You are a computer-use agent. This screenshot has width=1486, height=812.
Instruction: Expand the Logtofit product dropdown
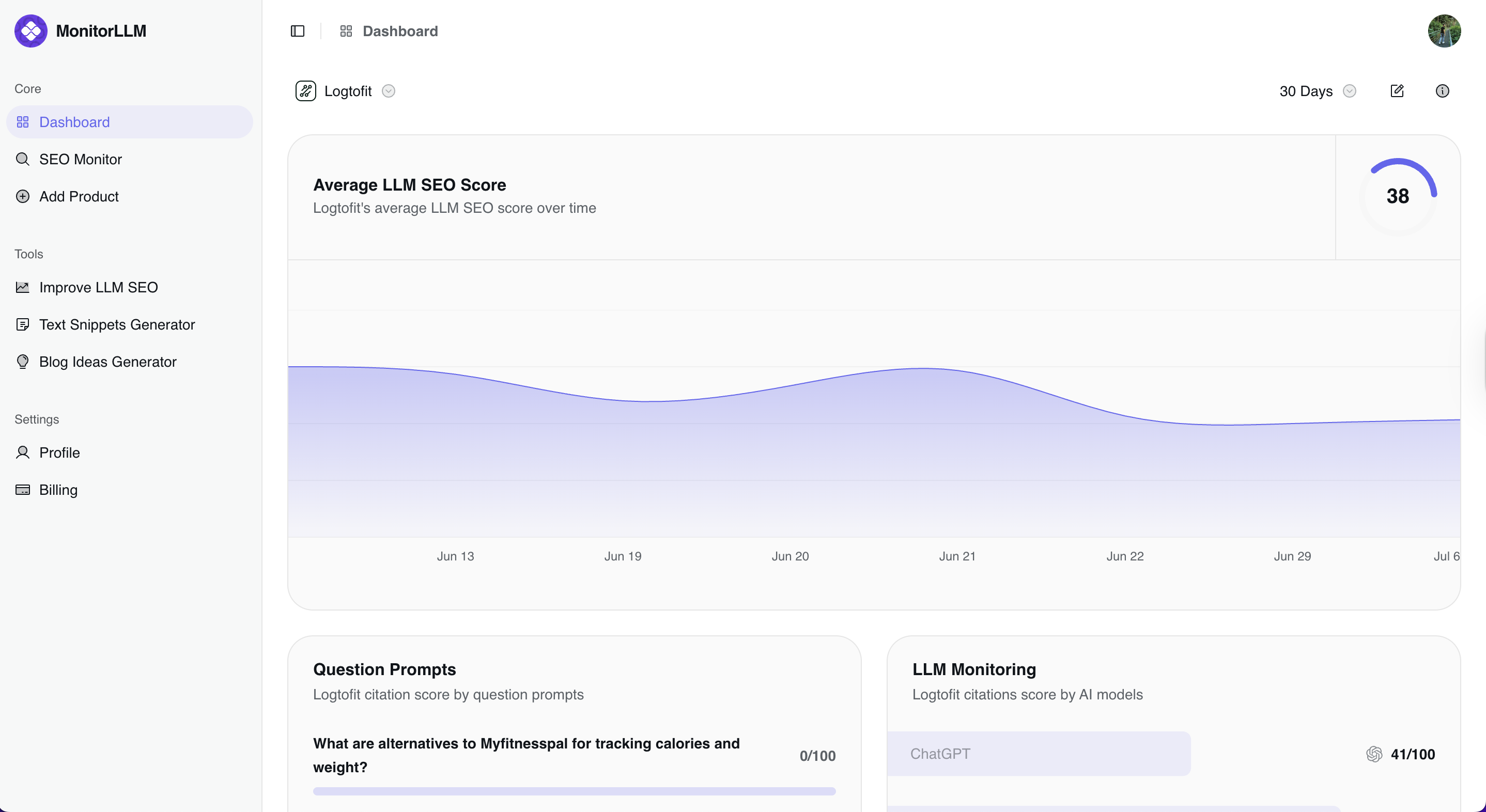pos(389,91)
